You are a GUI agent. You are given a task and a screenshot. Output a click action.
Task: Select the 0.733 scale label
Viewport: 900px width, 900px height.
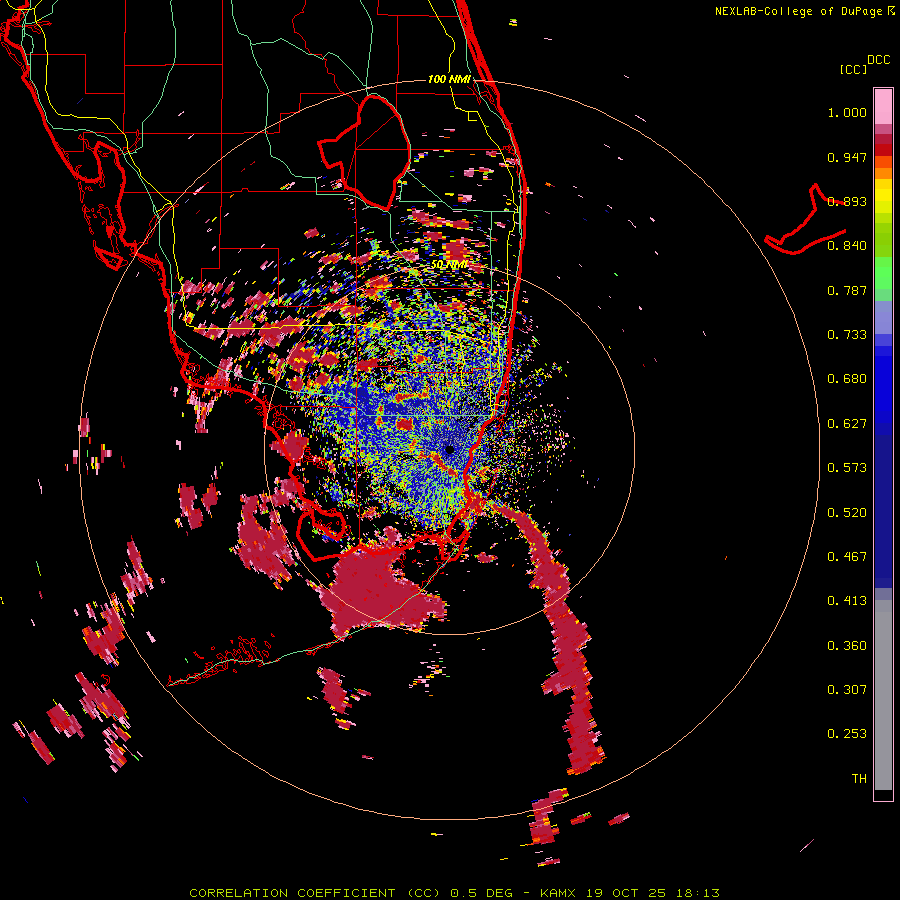tap(847, 335)
